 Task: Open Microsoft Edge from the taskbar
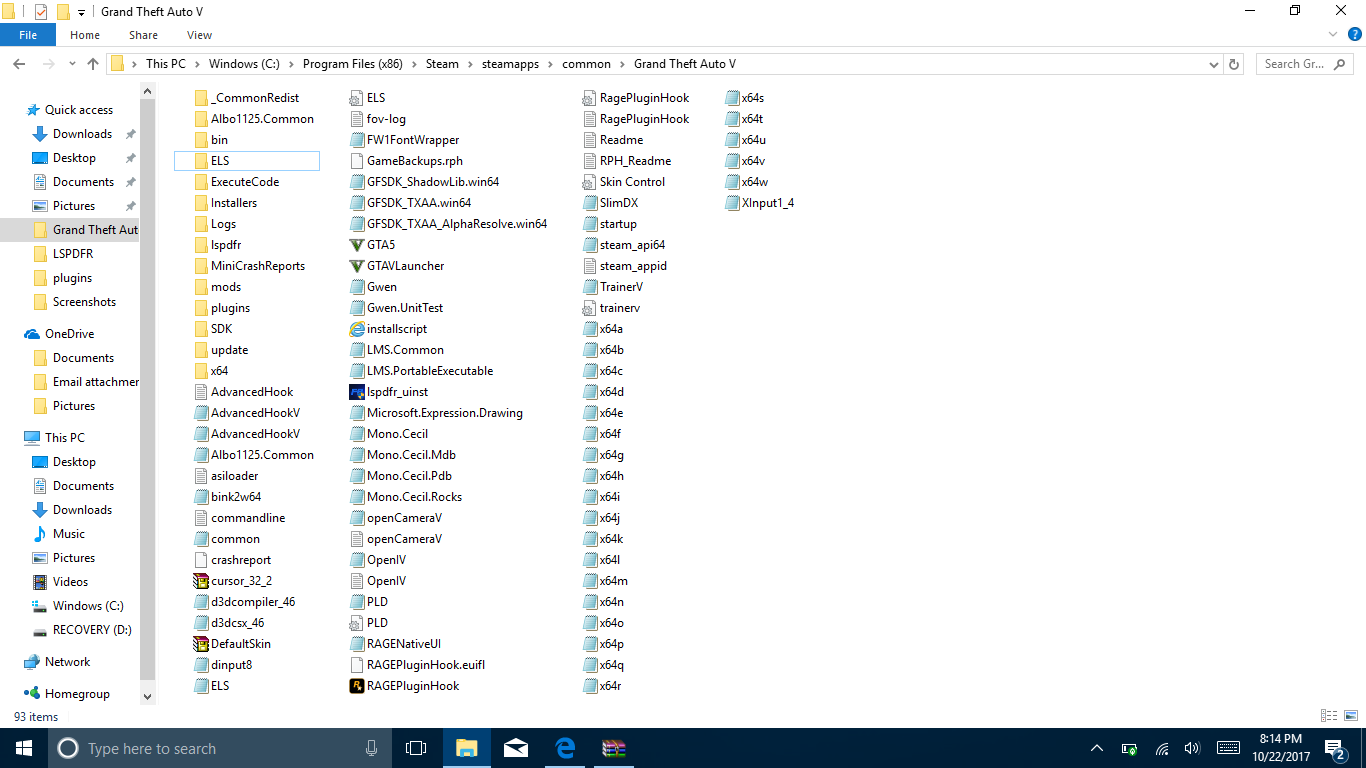[x=565, y=748]
